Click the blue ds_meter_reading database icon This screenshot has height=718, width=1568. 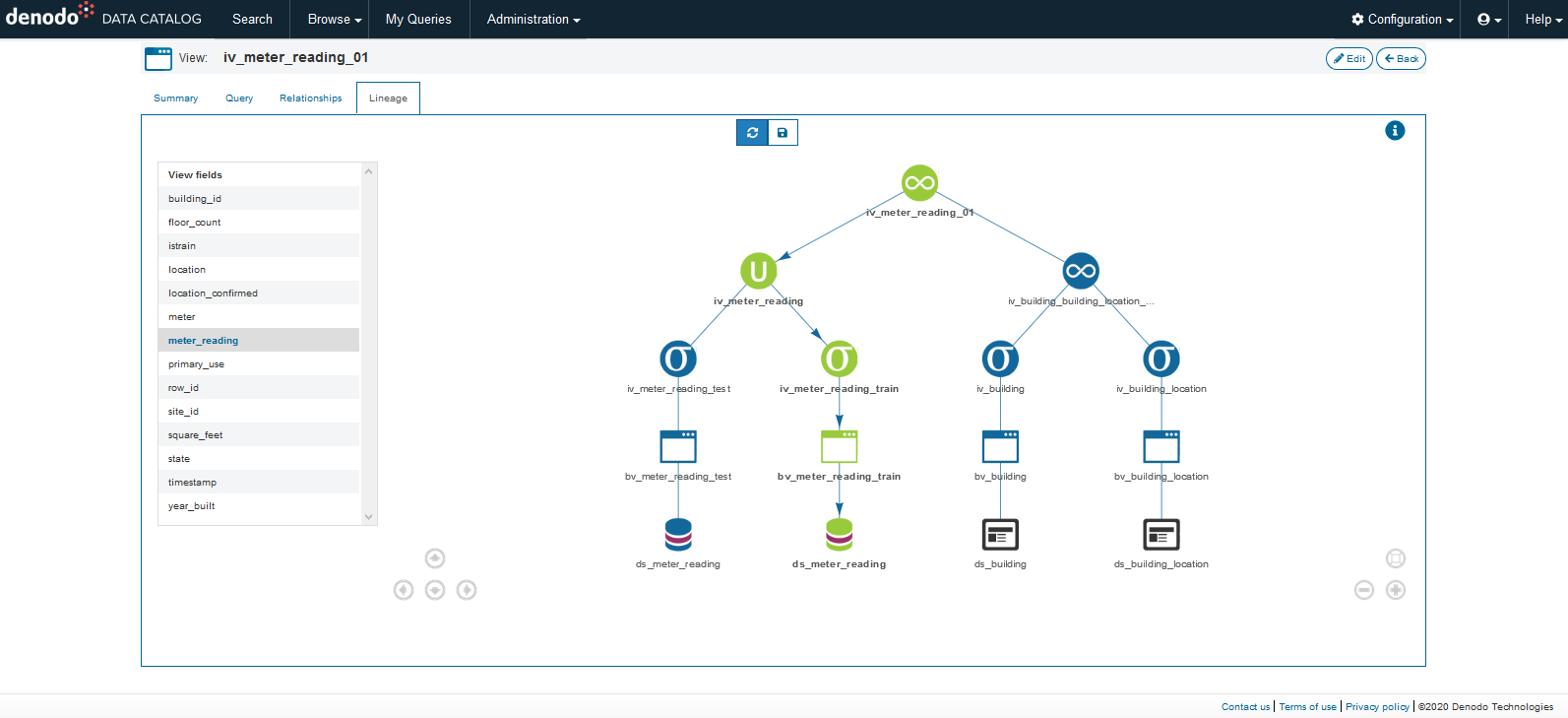coord(678,534)
